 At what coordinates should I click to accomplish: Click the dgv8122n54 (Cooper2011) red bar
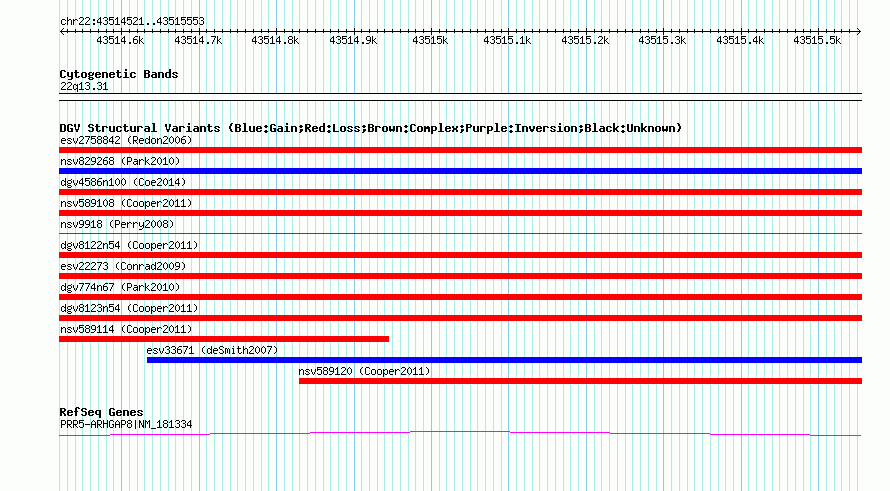460,255
